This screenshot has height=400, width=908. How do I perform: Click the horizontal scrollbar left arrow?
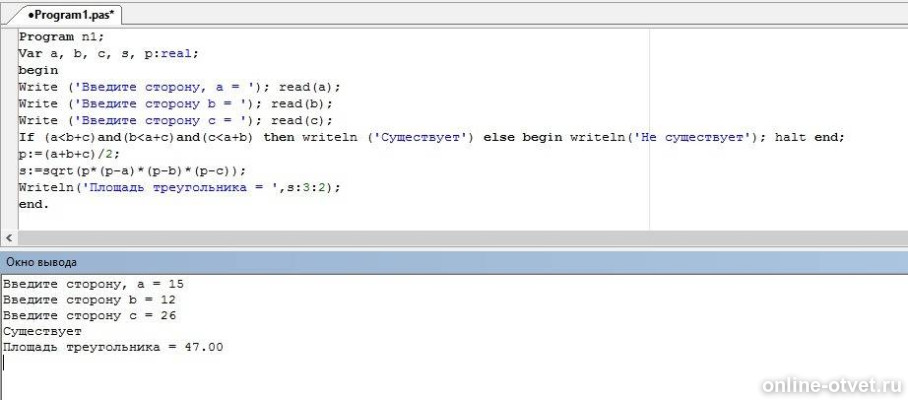coord(9,238)
